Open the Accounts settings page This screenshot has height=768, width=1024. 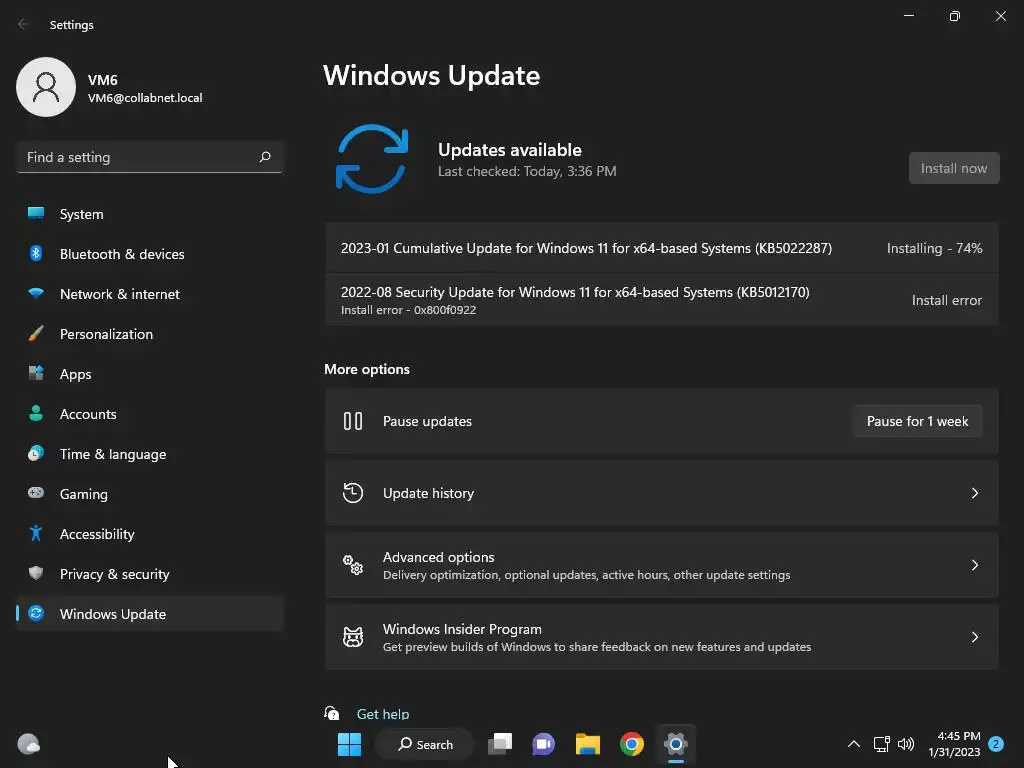coord(150,414)
